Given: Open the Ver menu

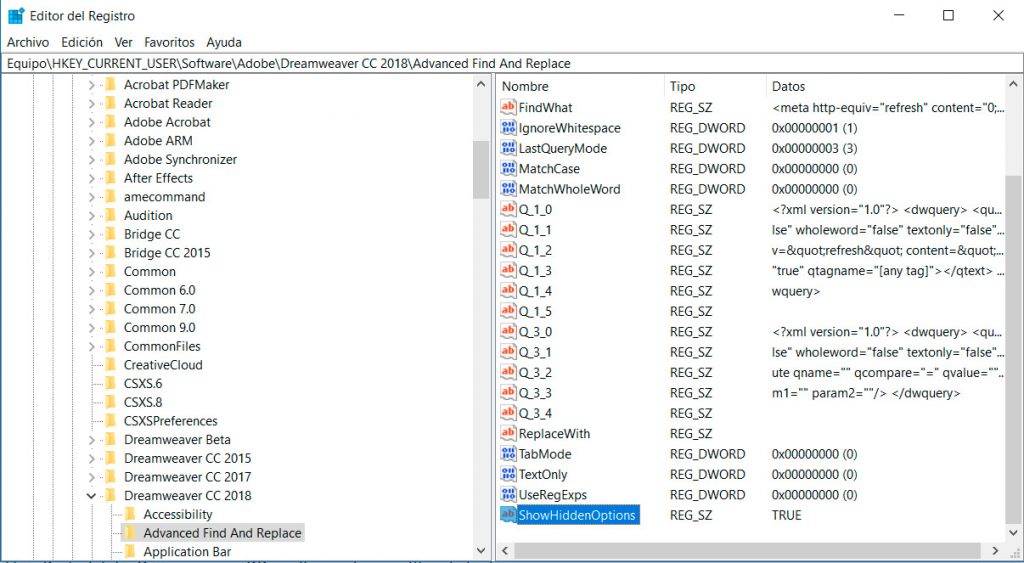Looking at the screenshot, I should coord(123,42).
